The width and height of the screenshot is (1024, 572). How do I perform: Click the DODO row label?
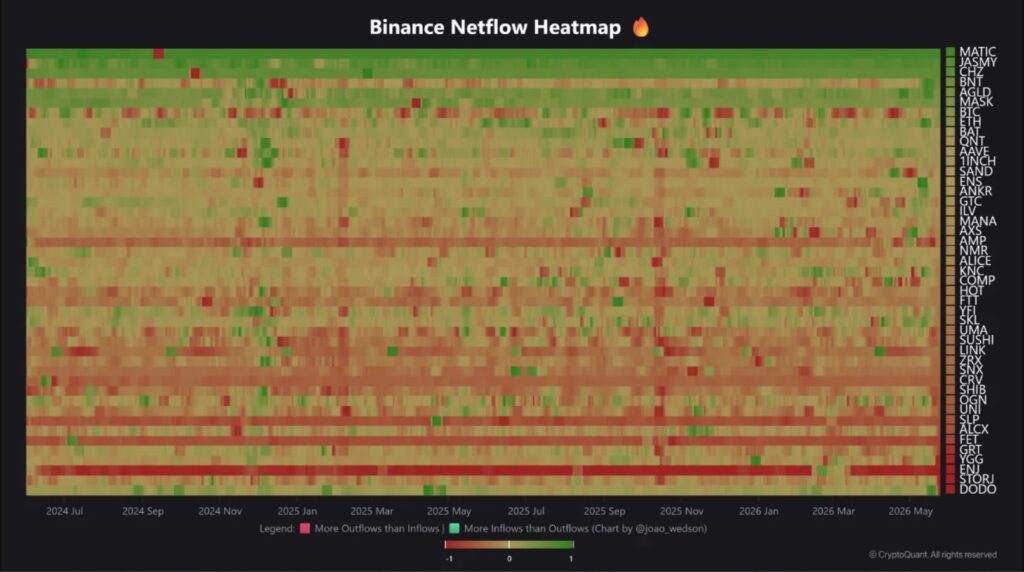coord(978,489)
